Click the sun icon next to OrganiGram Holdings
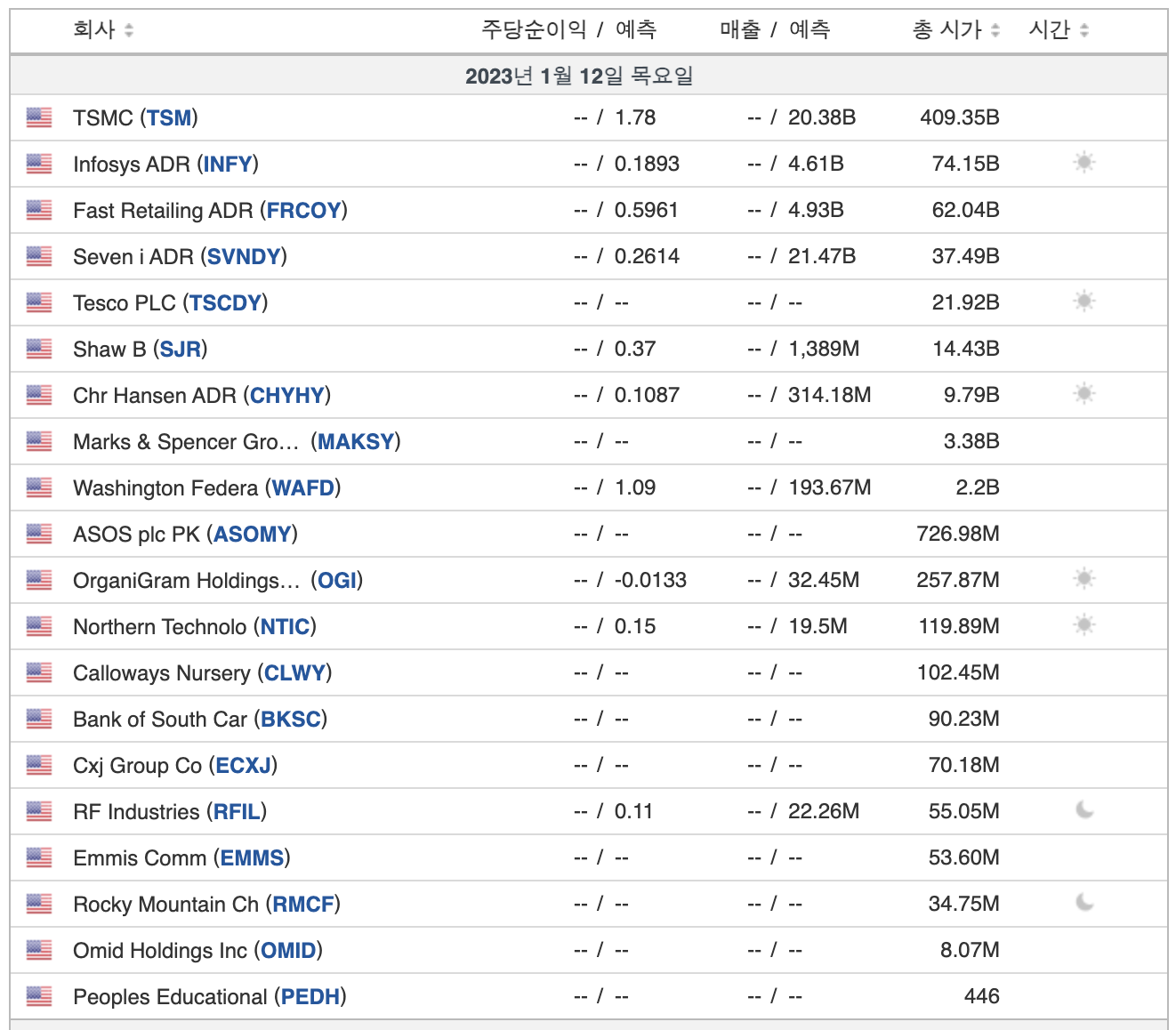Image resolution: width=1176 pixels, height=1030 pixels. tap(1083, 579)
